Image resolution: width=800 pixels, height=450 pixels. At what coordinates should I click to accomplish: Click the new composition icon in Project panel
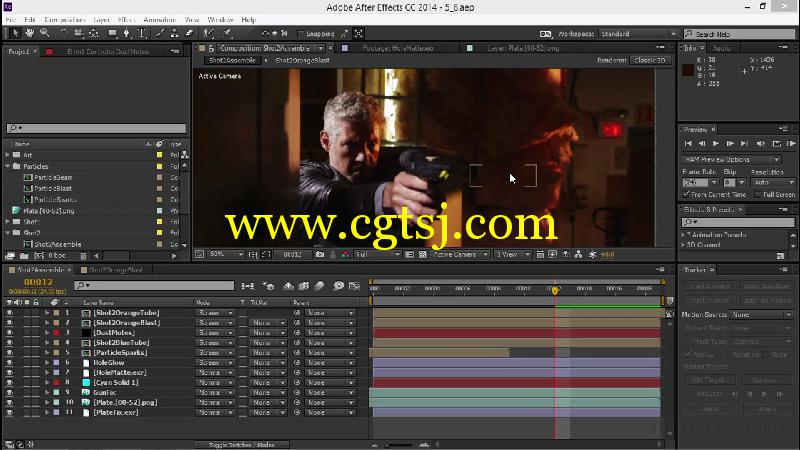coord(39,256)
